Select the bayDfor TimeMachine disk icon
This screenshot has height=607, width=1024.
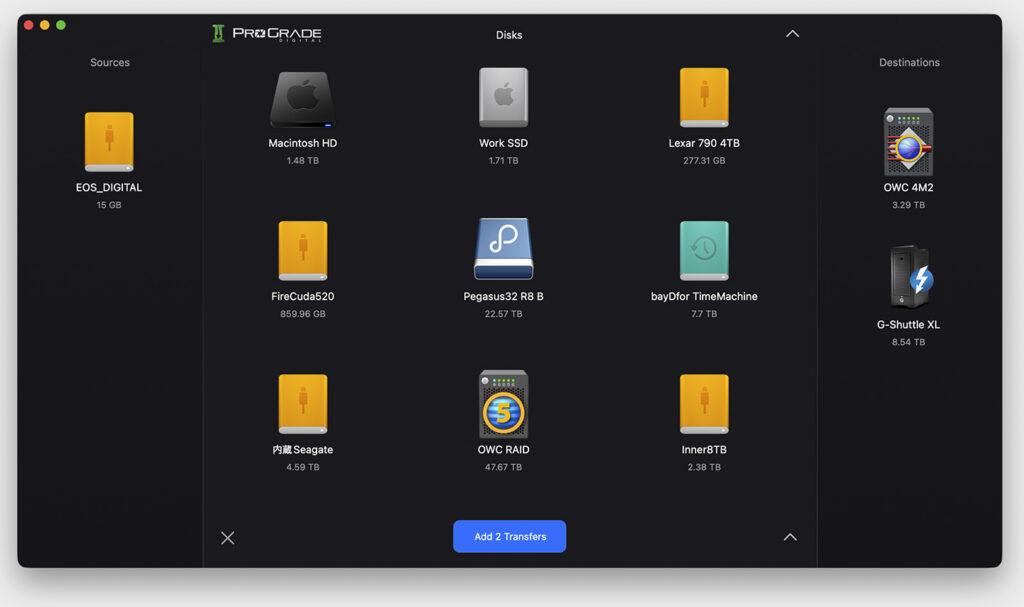point(703,250)
